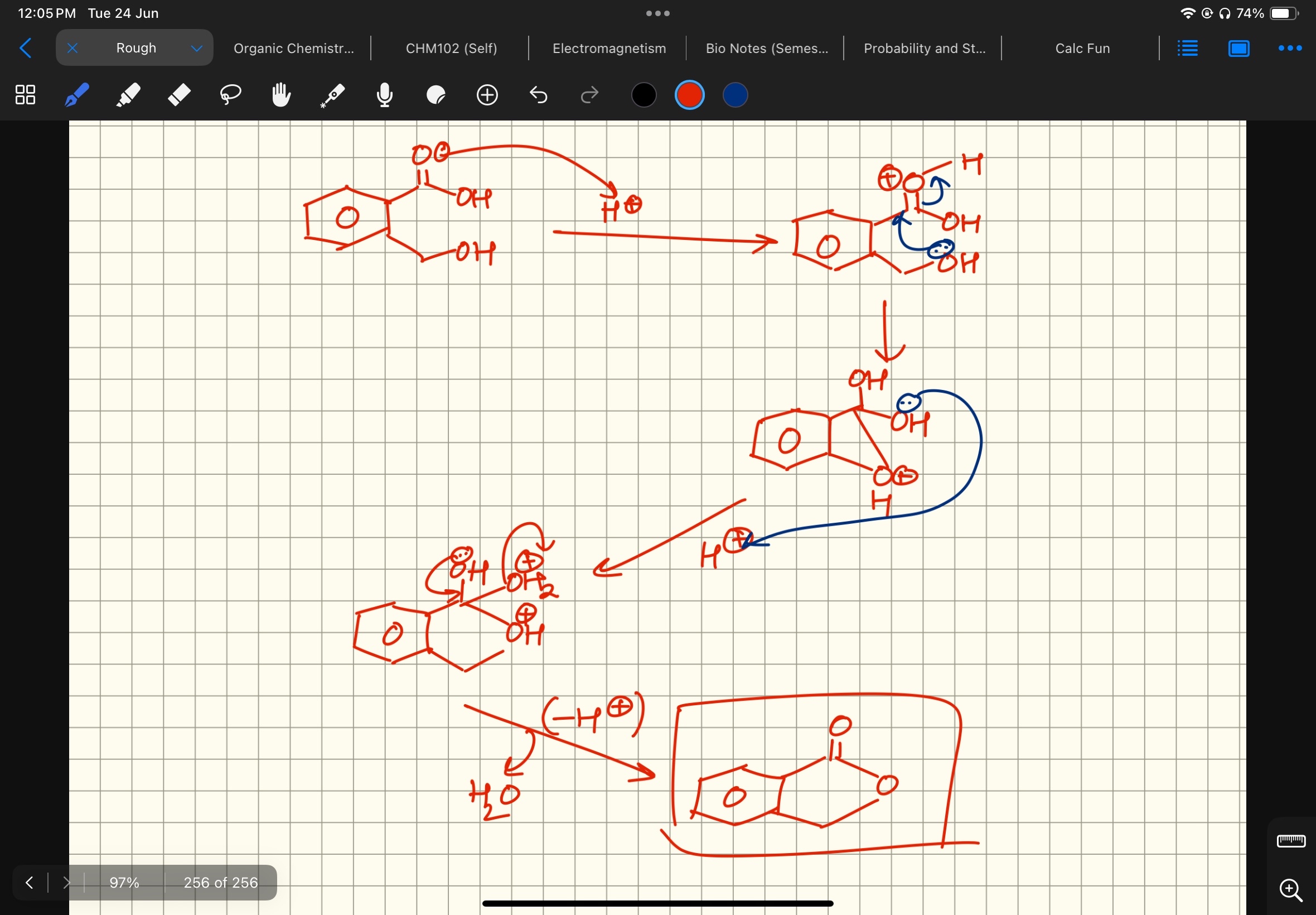
Task: Open the blue three-dot more menu
Action: pos(1290,48)
